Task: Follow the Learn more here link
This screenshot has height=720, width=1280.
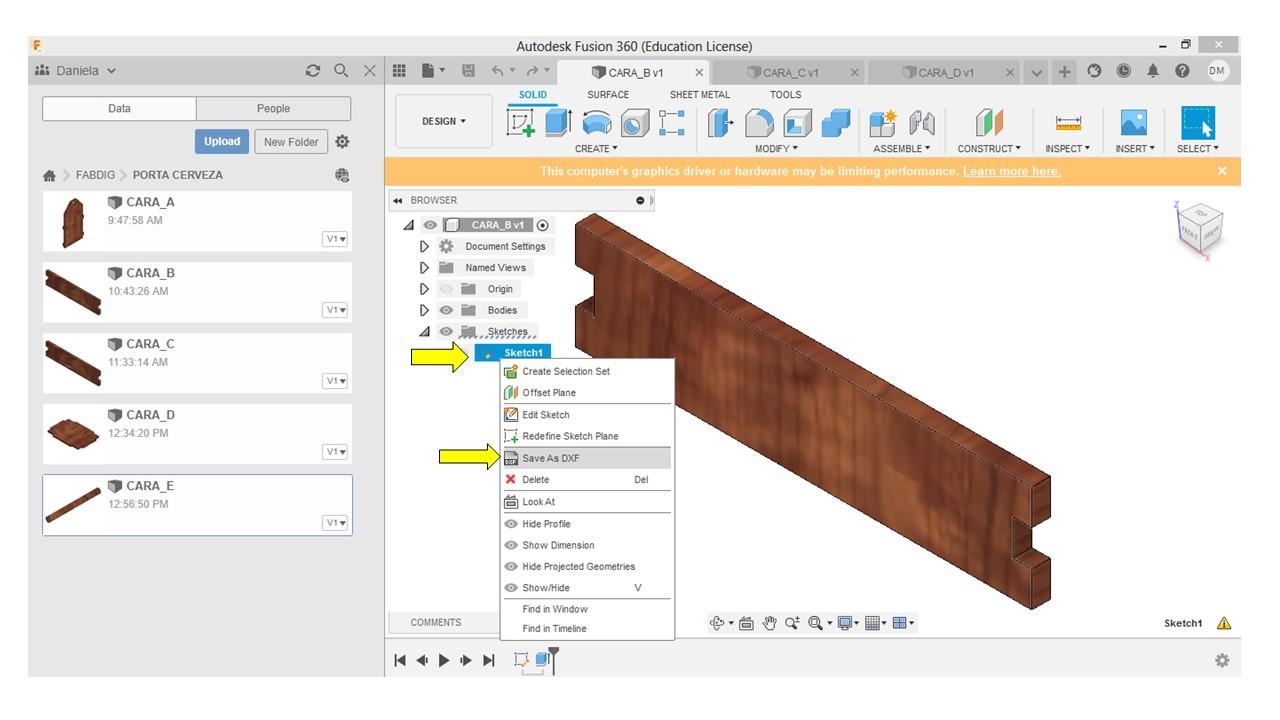Action: (1011, 171)
